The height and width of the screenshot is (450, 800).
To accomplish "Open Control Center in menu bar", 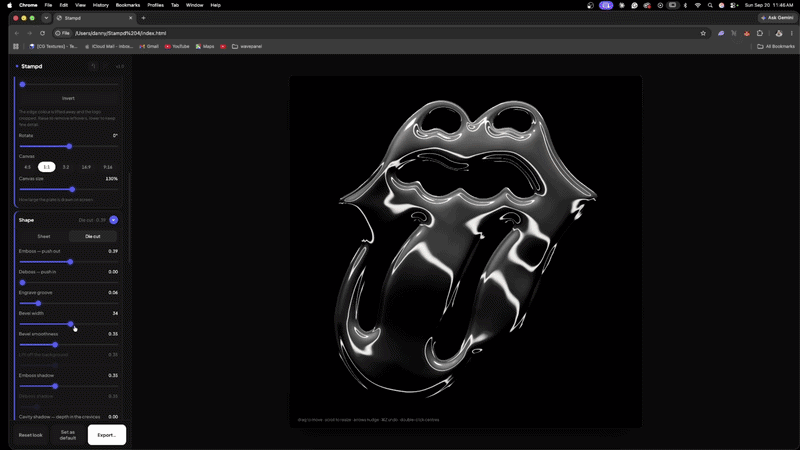I will (734, 5).
